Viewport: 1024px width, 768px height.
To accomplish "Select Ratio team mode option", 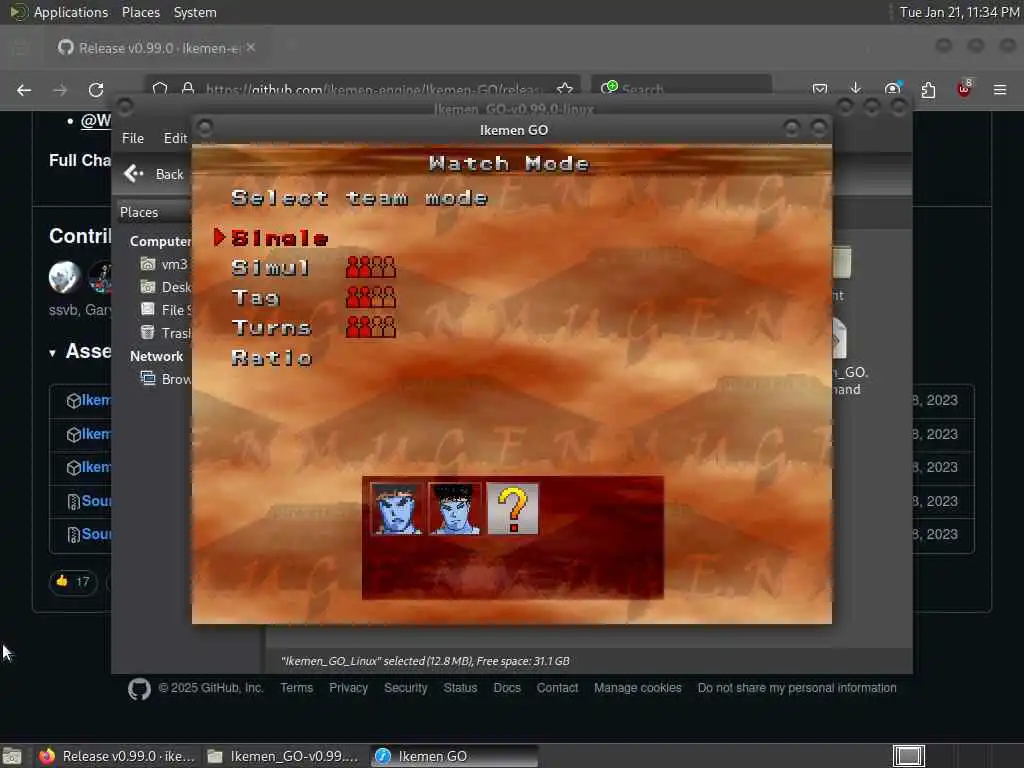I will point(272,357).
